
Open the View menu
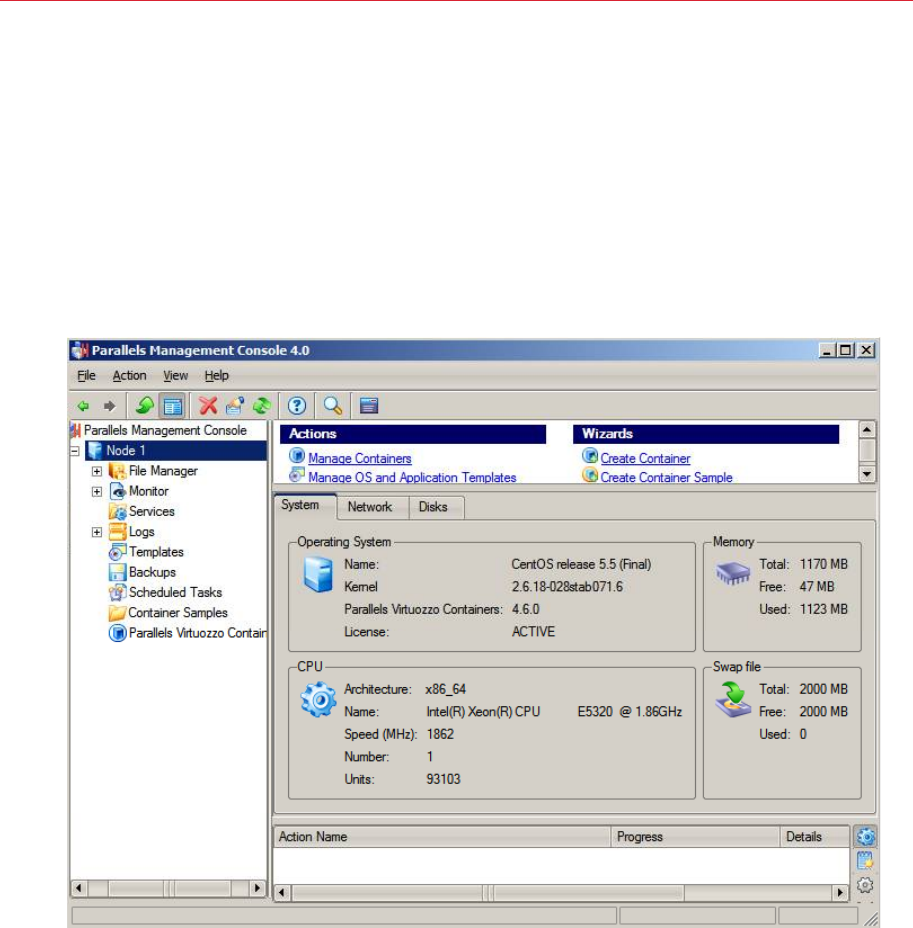176,375
